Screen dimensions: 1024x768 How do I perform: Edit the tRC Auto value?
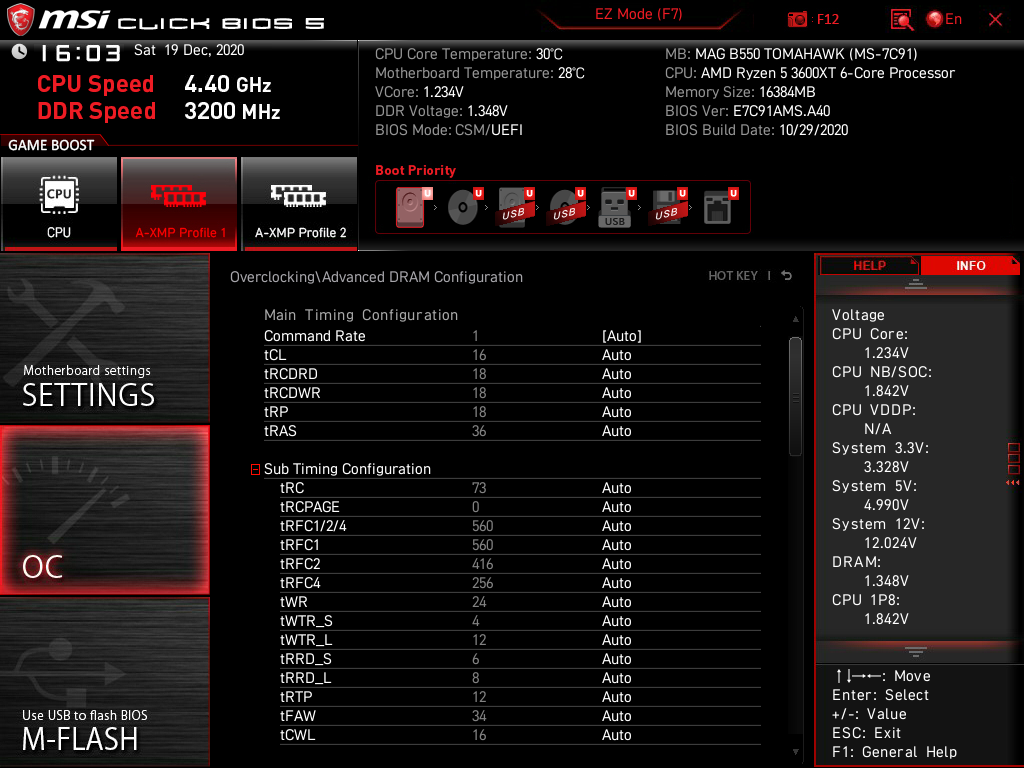point(616,488)
